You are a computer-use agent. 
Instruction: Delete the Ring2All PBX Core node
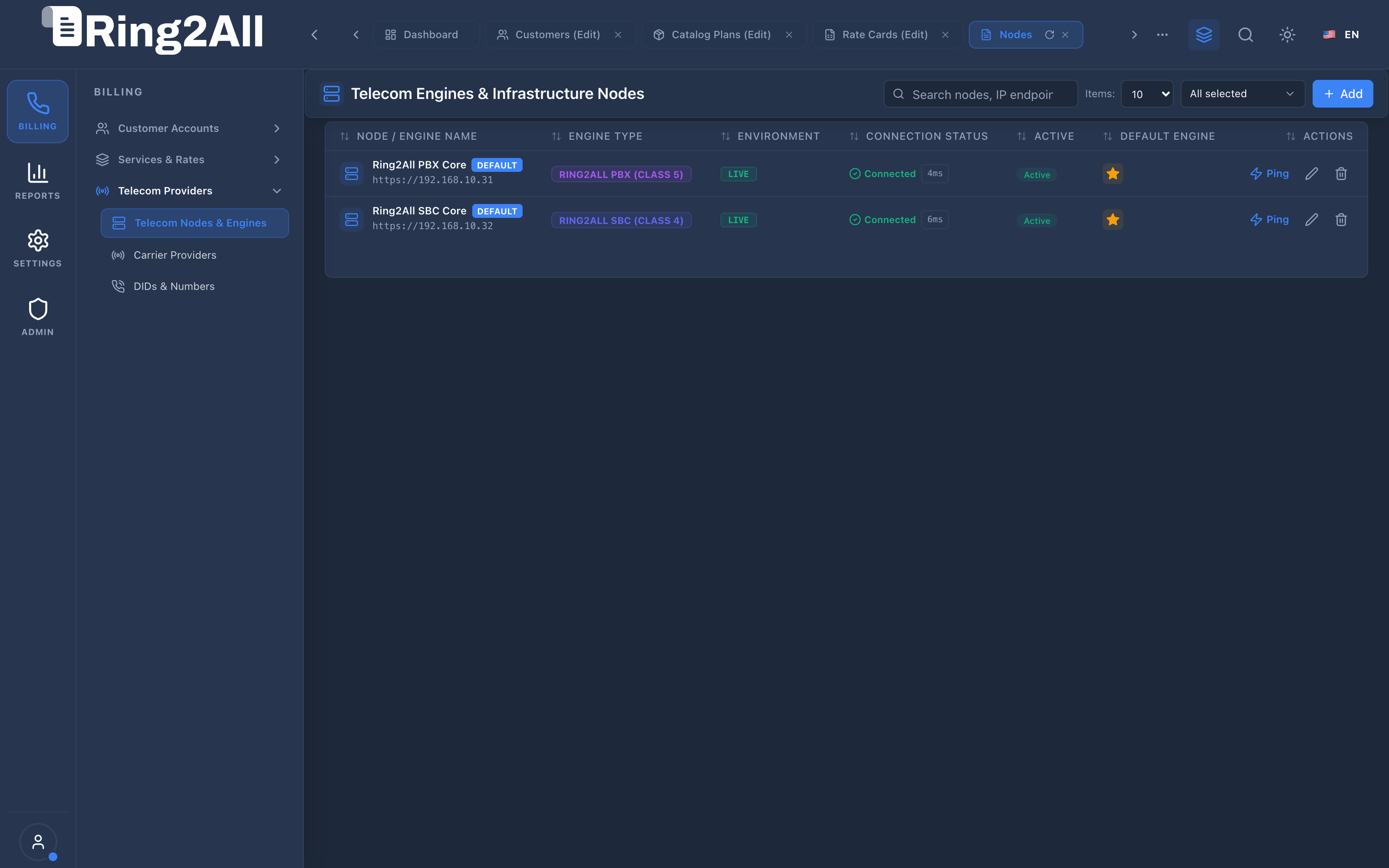point(1341,173)
